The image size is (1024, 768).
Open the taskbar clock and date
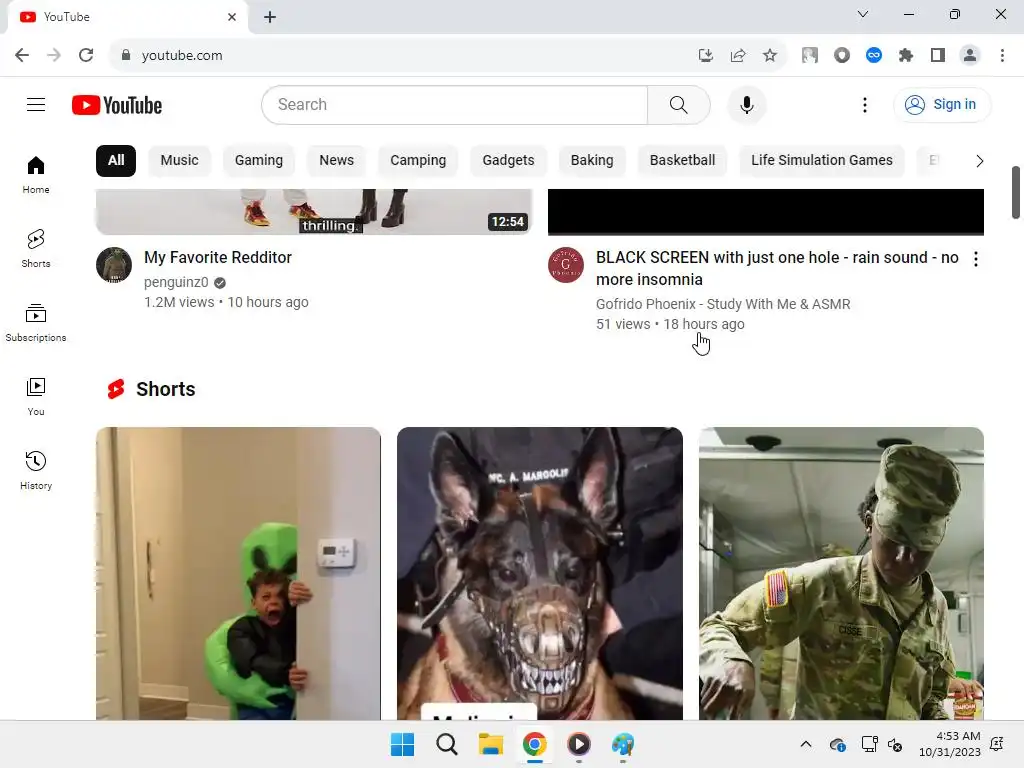[x=950, y=744]
